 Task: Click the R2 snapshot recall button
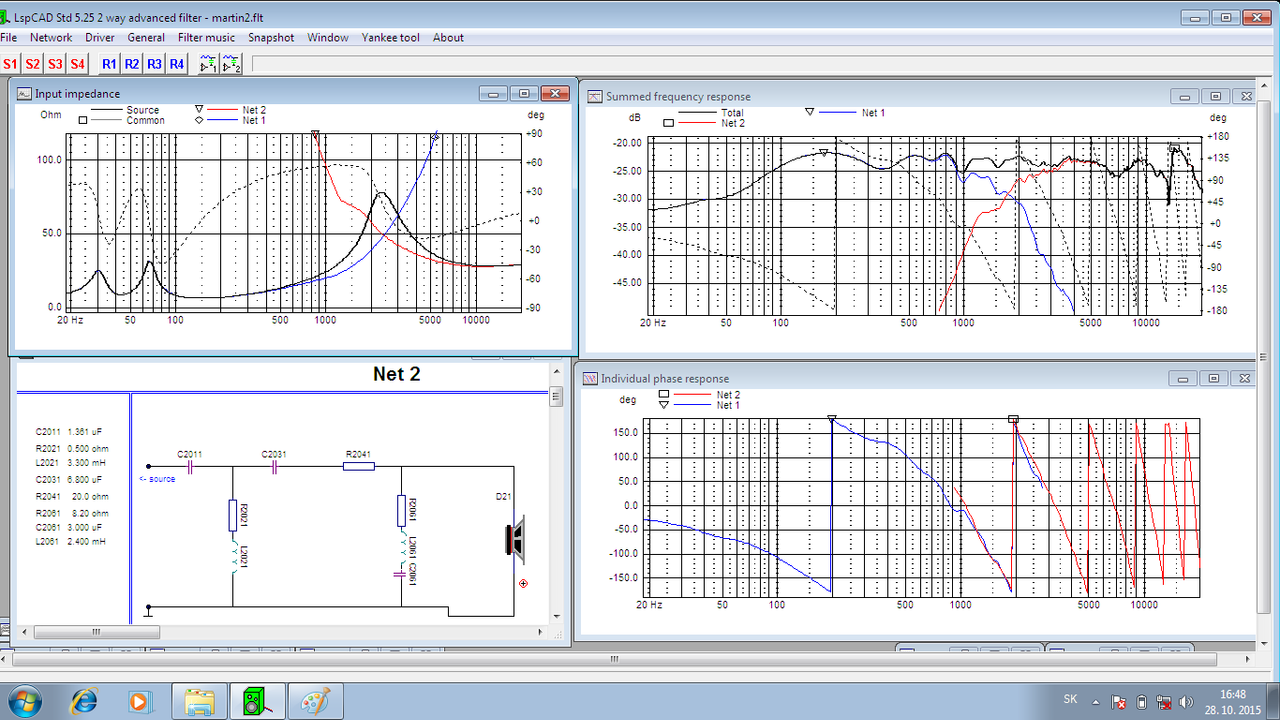pyautogui.click(x=132, y=64)
